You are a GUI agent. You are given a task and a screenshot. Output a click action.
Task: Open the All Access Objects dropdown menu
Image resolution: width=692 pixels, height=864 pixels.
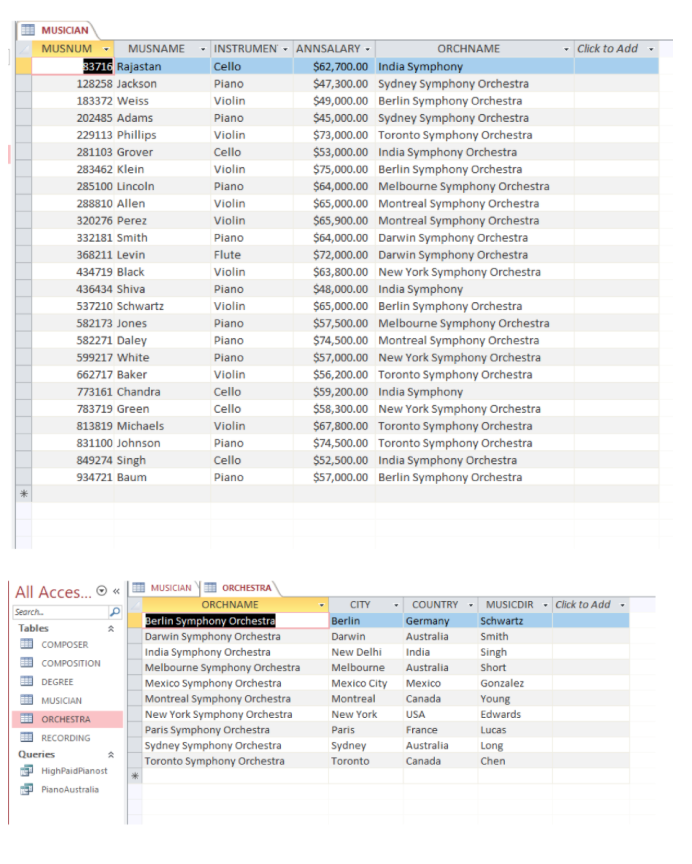[x=101, y=591]
